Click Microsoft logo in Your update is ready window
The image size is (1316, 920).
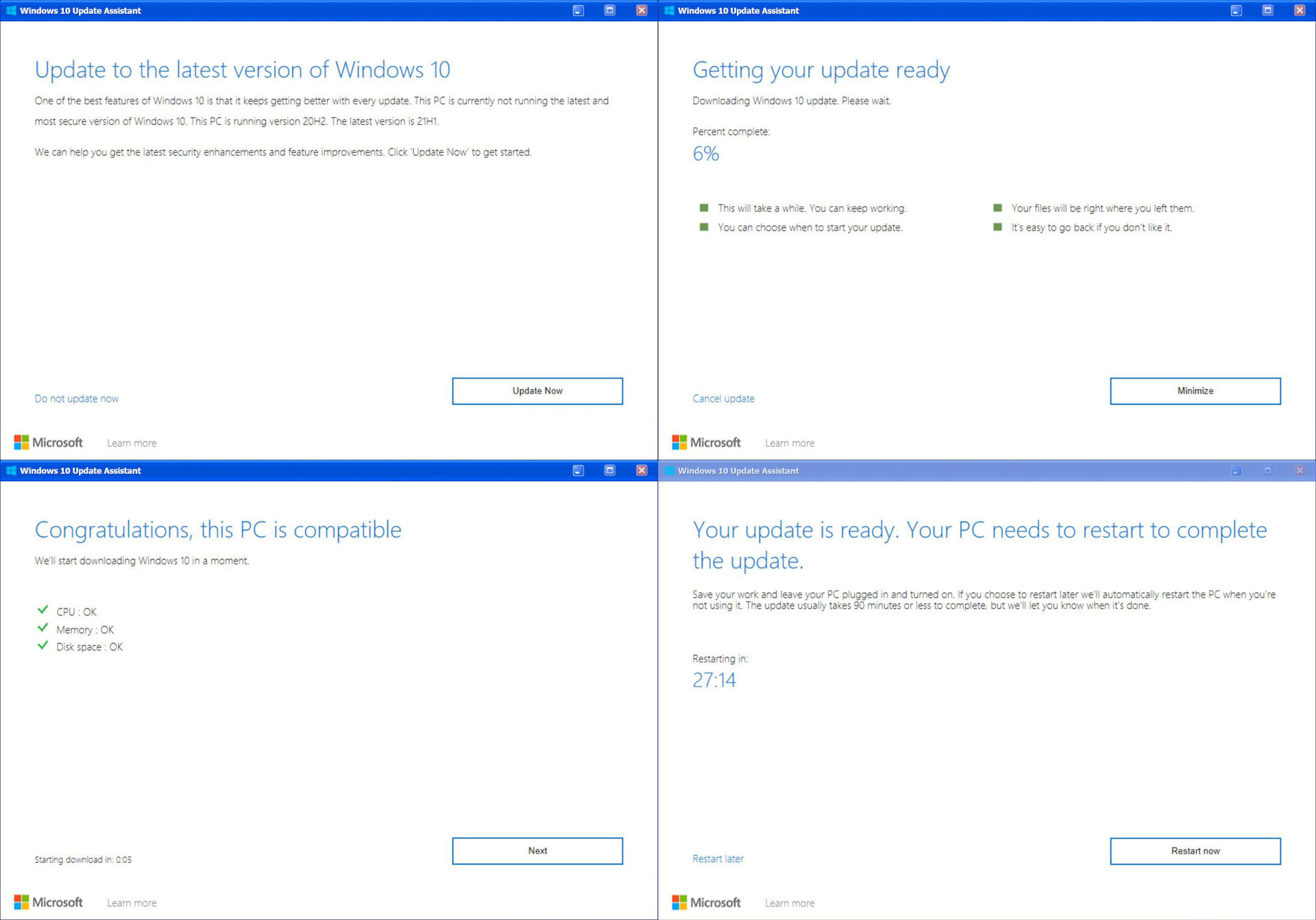(707, 902)
